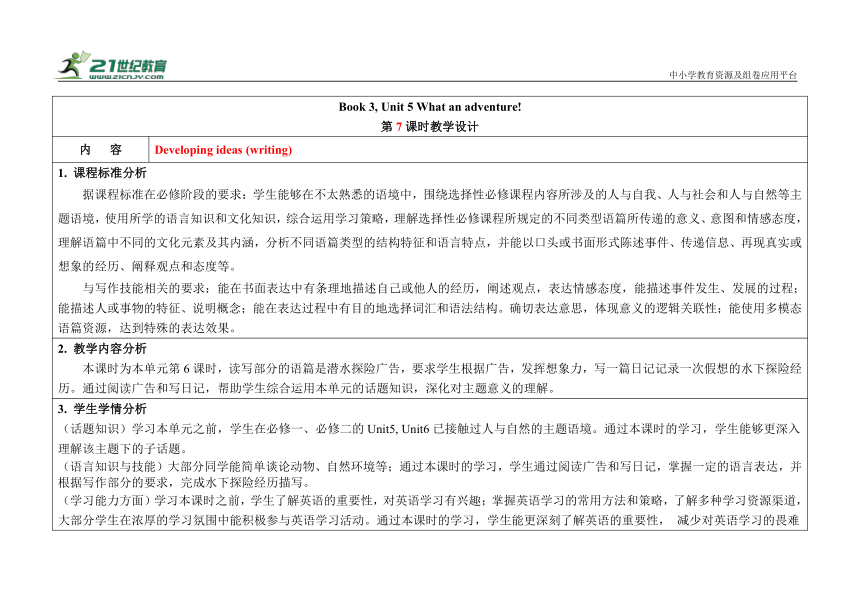Click the heading 3. 学生学情分析
The width and height of the screenshot is (860, 608).
(103, 409)
